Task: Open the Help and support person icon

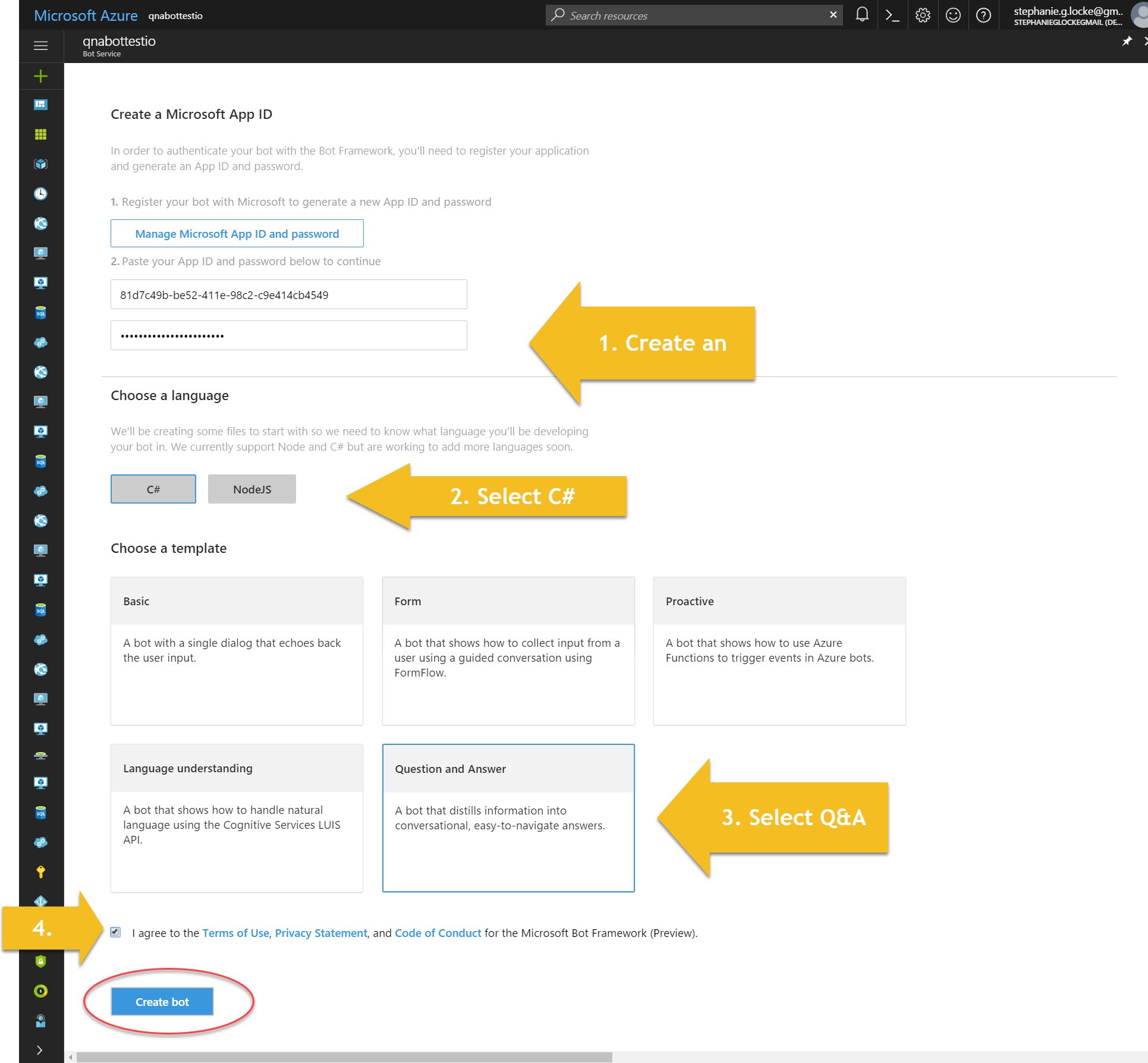Action: click(x=40, y=1021)
